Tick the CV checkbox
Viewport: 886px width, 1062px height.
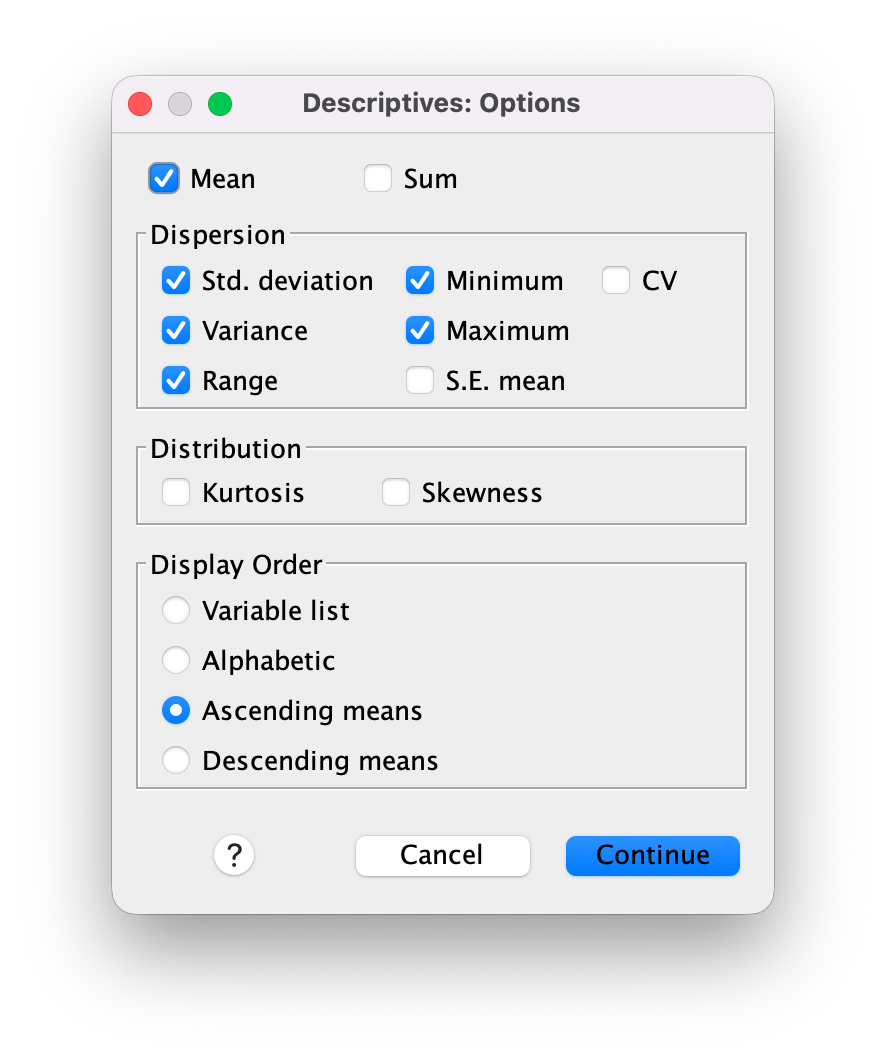coord(616,281)
